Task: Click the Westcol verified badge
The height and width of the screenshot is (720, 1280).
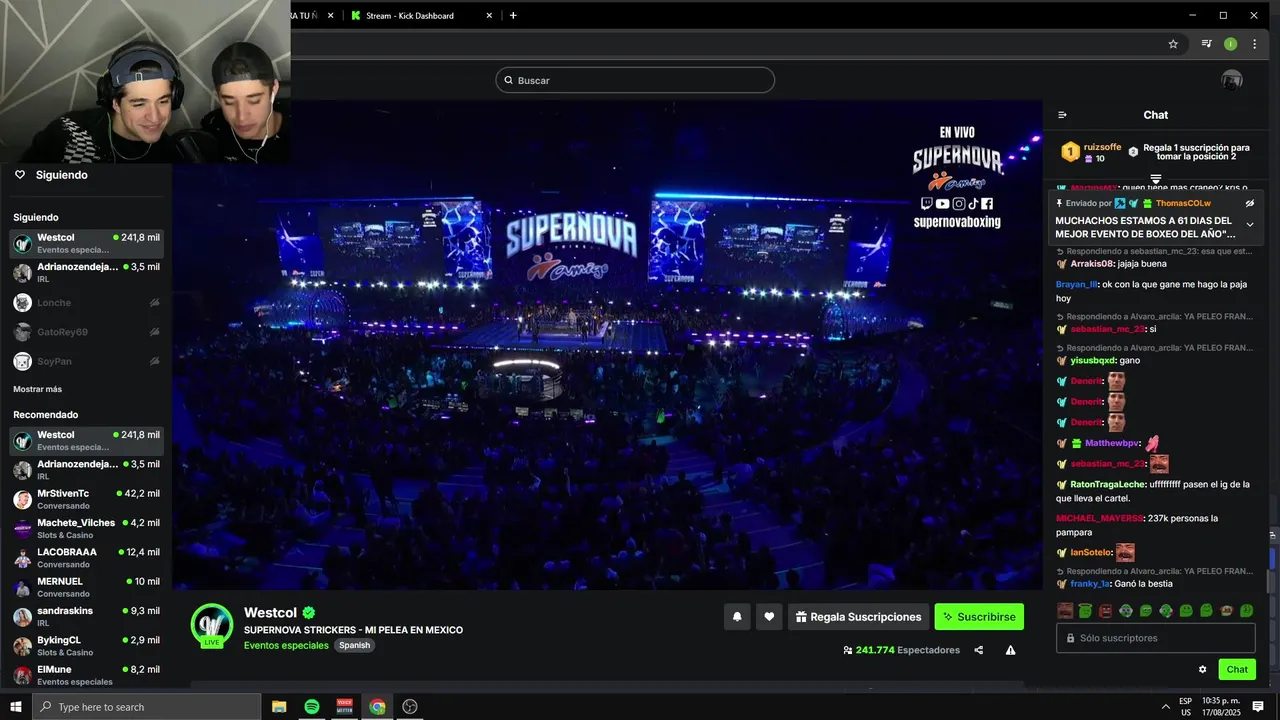Action: click(x=309, y=613)
